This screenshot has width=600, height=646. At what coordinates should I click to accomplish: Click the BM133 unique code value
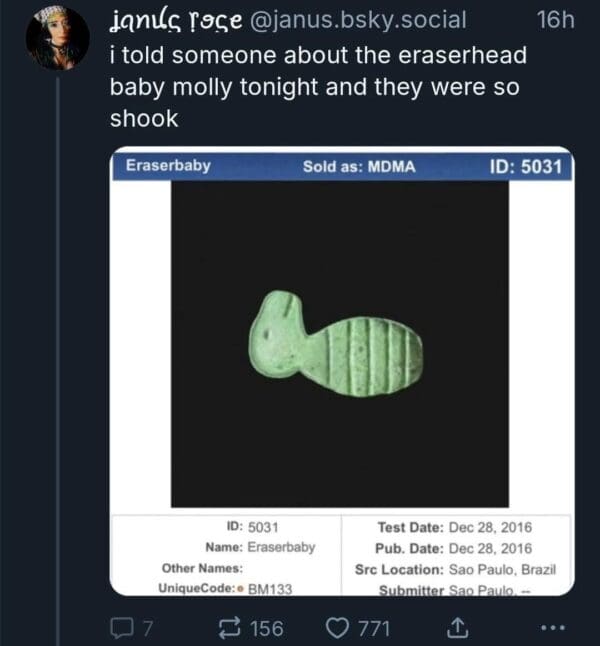[x=269, y=589]
